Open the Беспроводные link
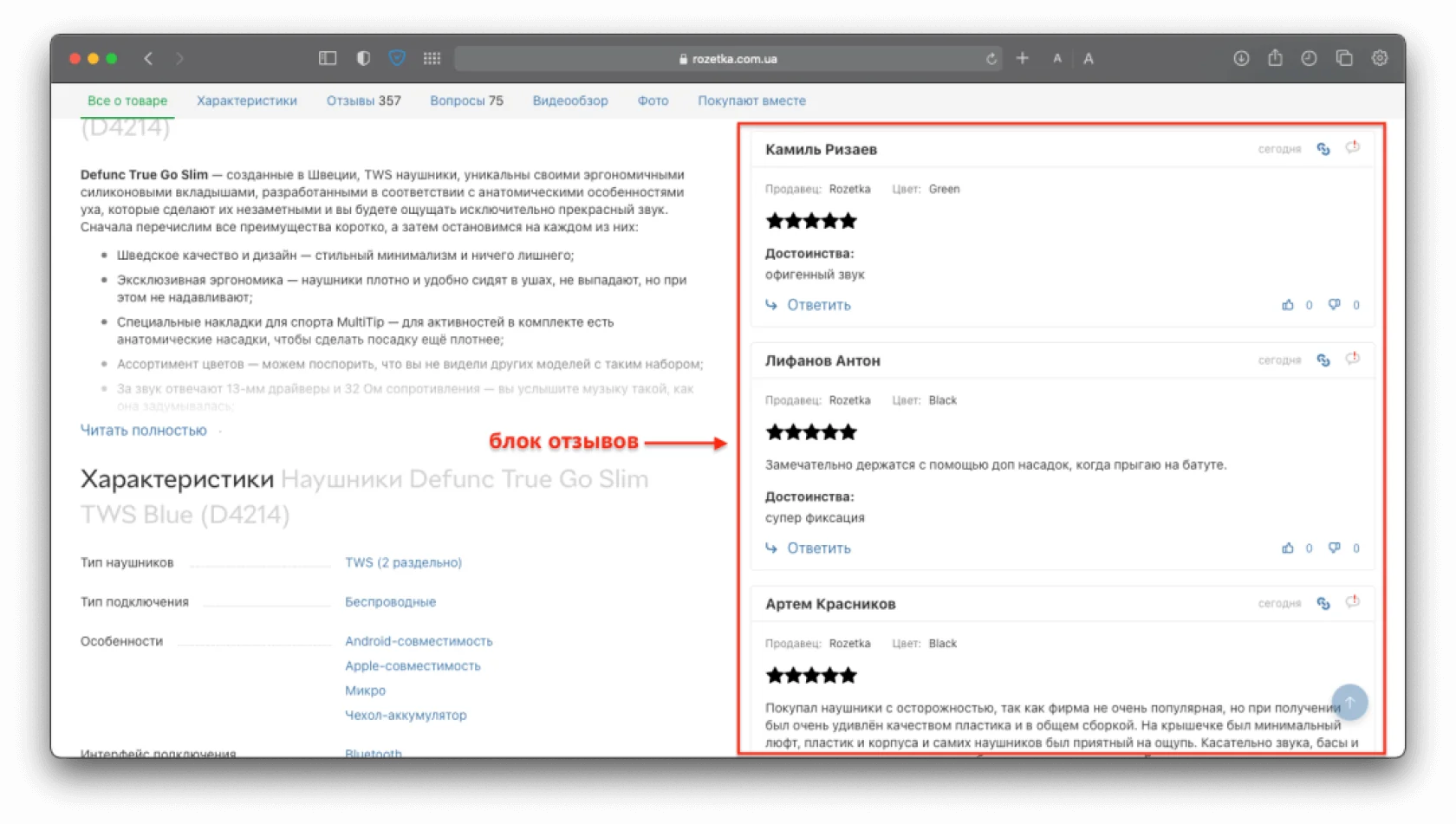 [x=391, y=602]
